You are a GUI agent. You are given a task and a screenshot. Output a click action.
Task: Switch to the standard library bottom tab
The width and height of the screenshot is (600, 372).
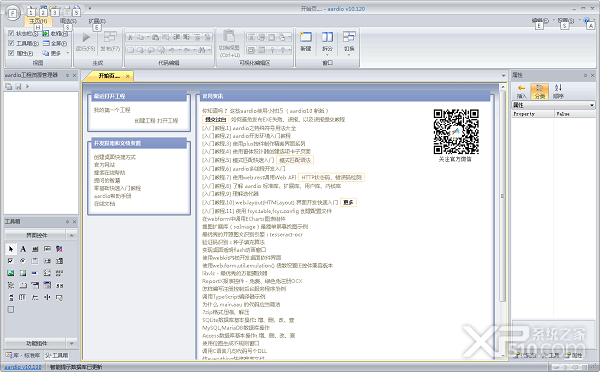point(23,355)
